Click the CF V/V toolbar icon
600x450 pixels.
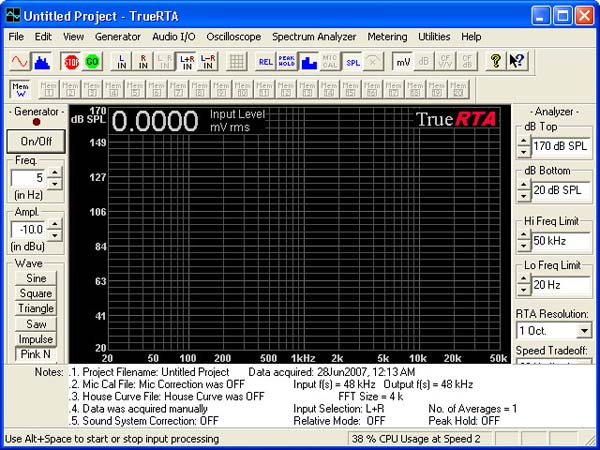[x=445, y=61]
